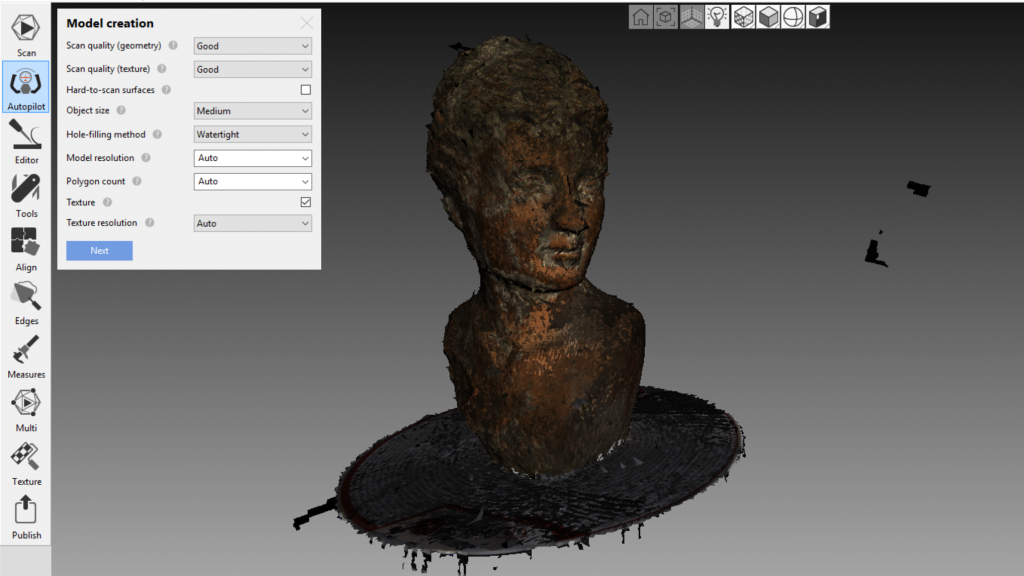
Task: Toggle the 3D grid display icon
Action: [x=691, y=17]
